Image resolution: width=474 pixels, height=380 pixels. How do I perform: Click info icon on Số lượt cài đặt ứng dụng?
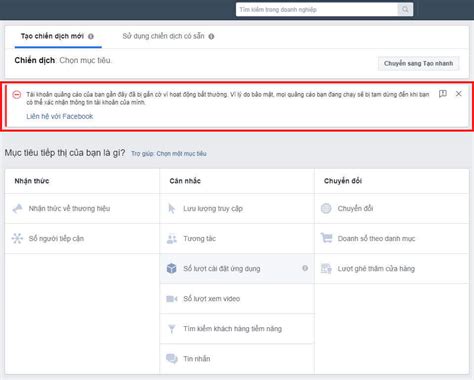[305, 268]
